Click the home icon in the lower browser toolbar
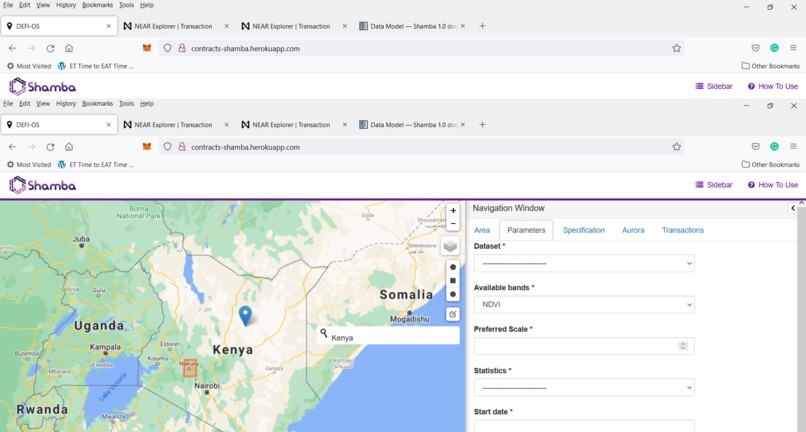This screenshot has height=432, width=806. point(69,147)
